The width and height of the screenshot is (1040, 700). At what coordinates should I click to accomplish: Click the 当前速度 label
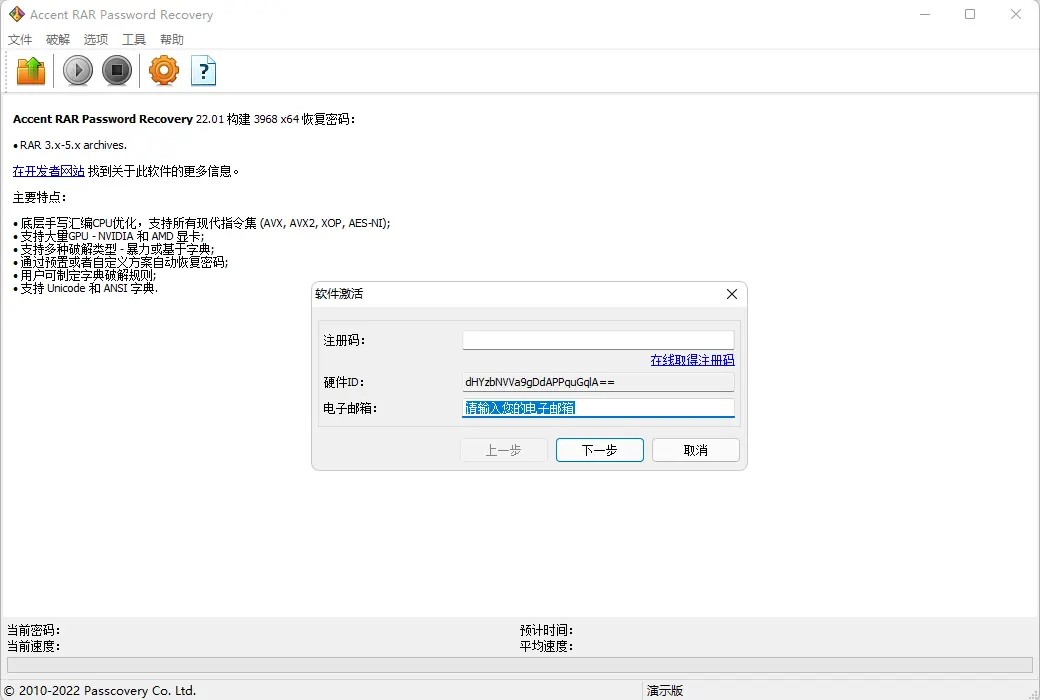coord(33,646)
